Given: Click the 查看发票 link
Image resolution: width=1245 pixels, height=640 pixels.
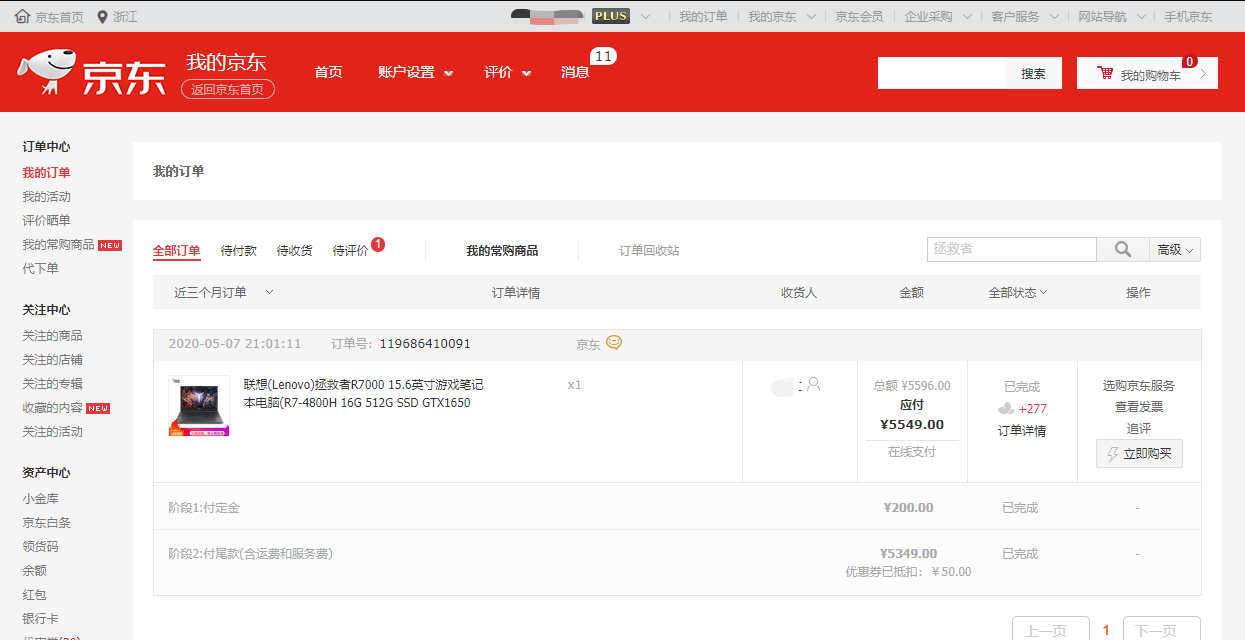Looking at the screenshot, I should (1139, 407).
